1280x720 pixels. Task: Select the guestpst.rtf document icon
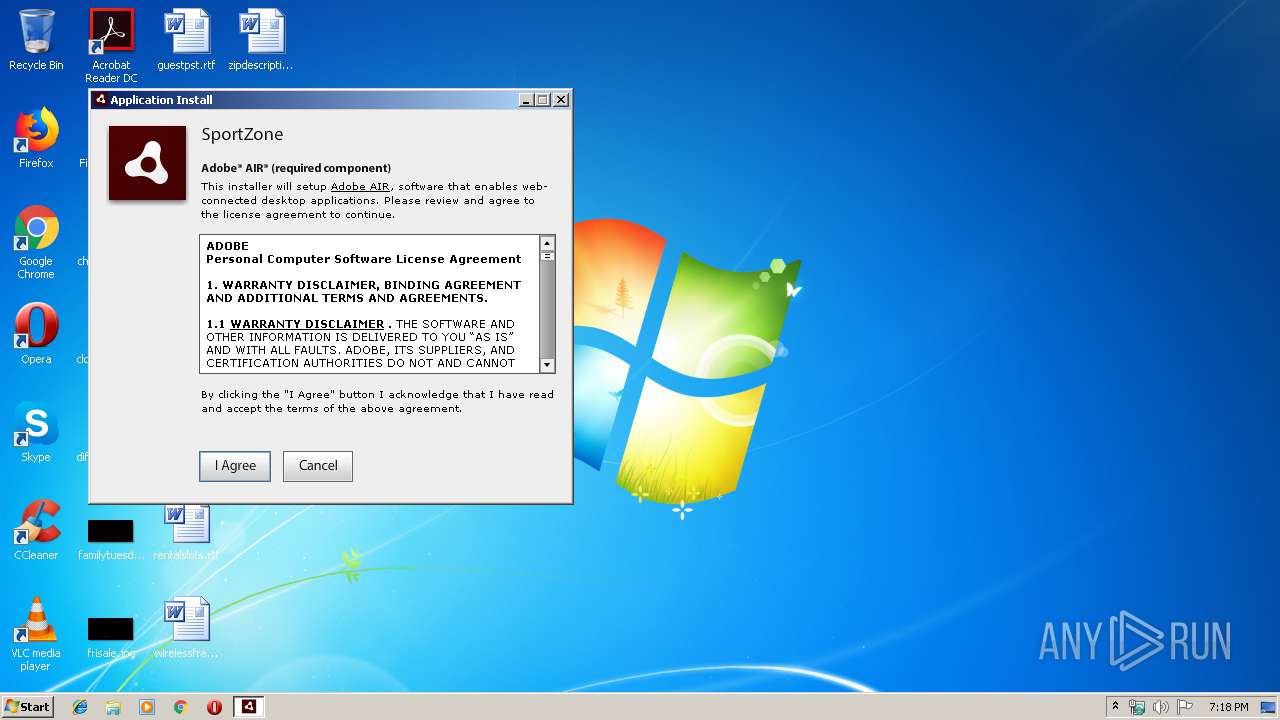tap(186, 40)
